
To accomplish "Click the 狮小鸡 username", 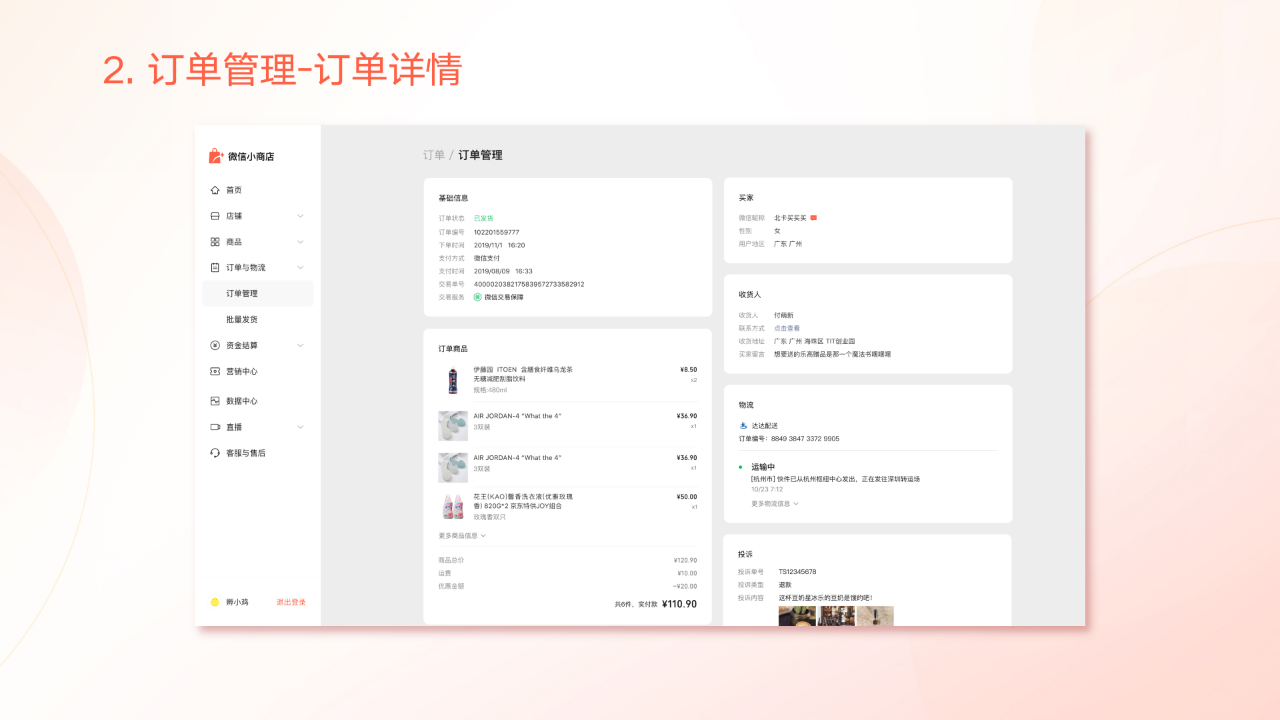I will point(237,602).
